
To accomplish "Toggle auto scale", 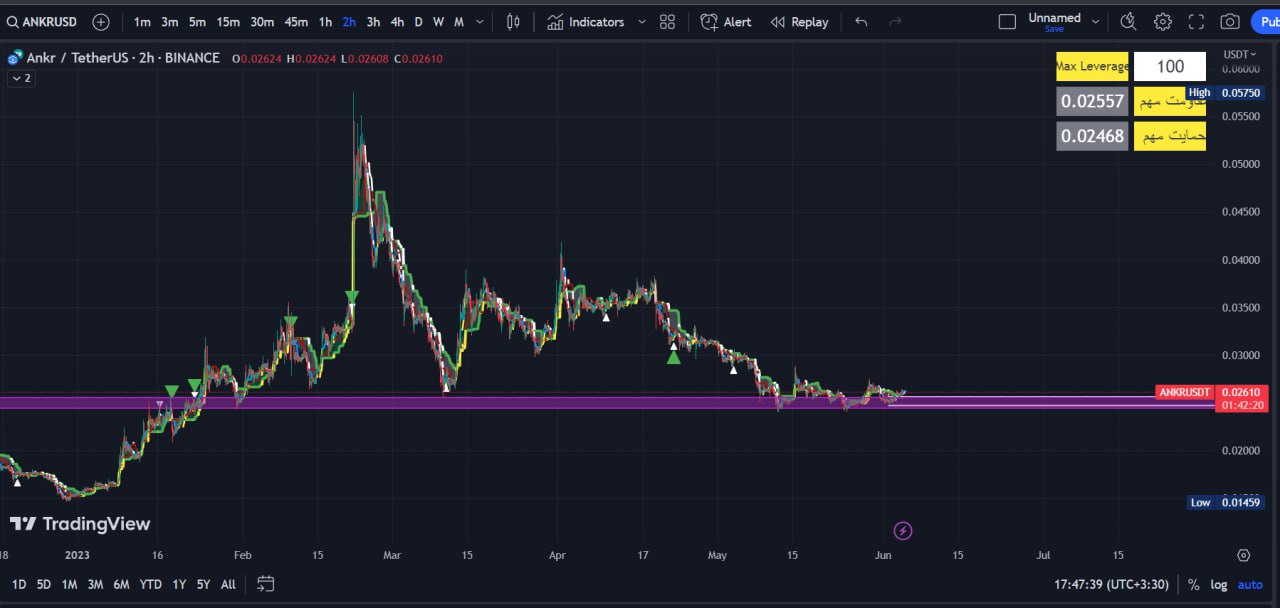I will coord(1250,585).
